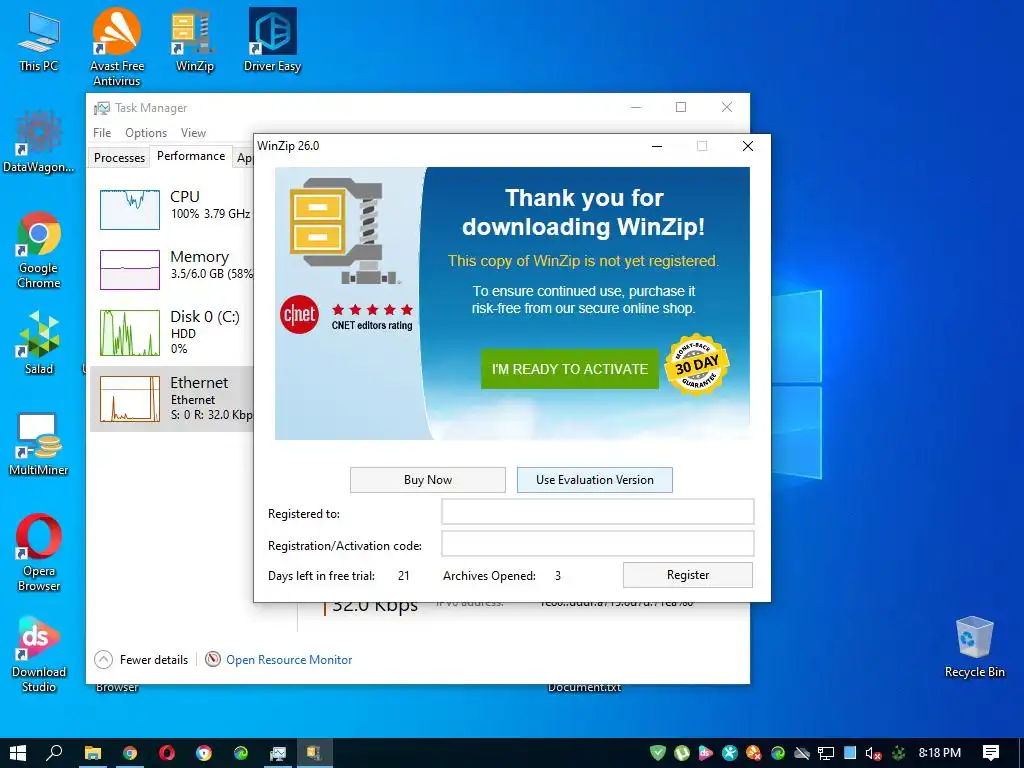
Task: Click the Registration/Activation code field
Action: pyautogui.click(x=598, y=543)
